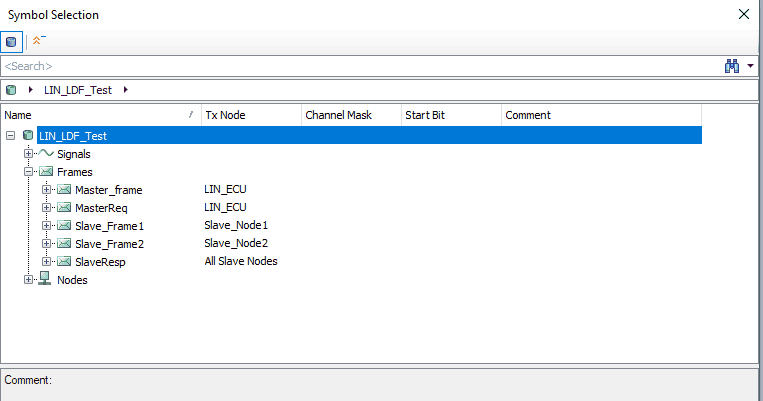Click the Frames envelope icon
763x401 pixels.
click(x=46, y=171)
